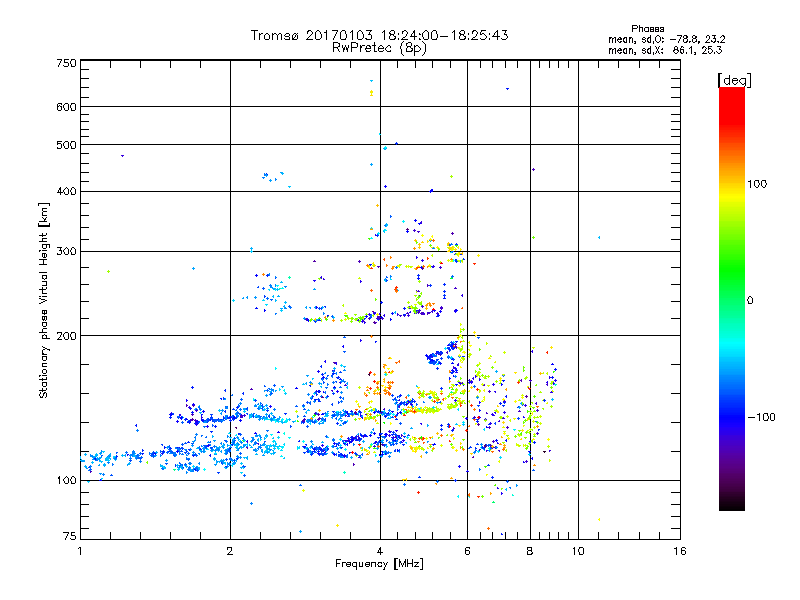Click 'mean, sd,X: 86.1, 25.3' text
Viewport: 800px width, 600px height.
pos(665,50)
